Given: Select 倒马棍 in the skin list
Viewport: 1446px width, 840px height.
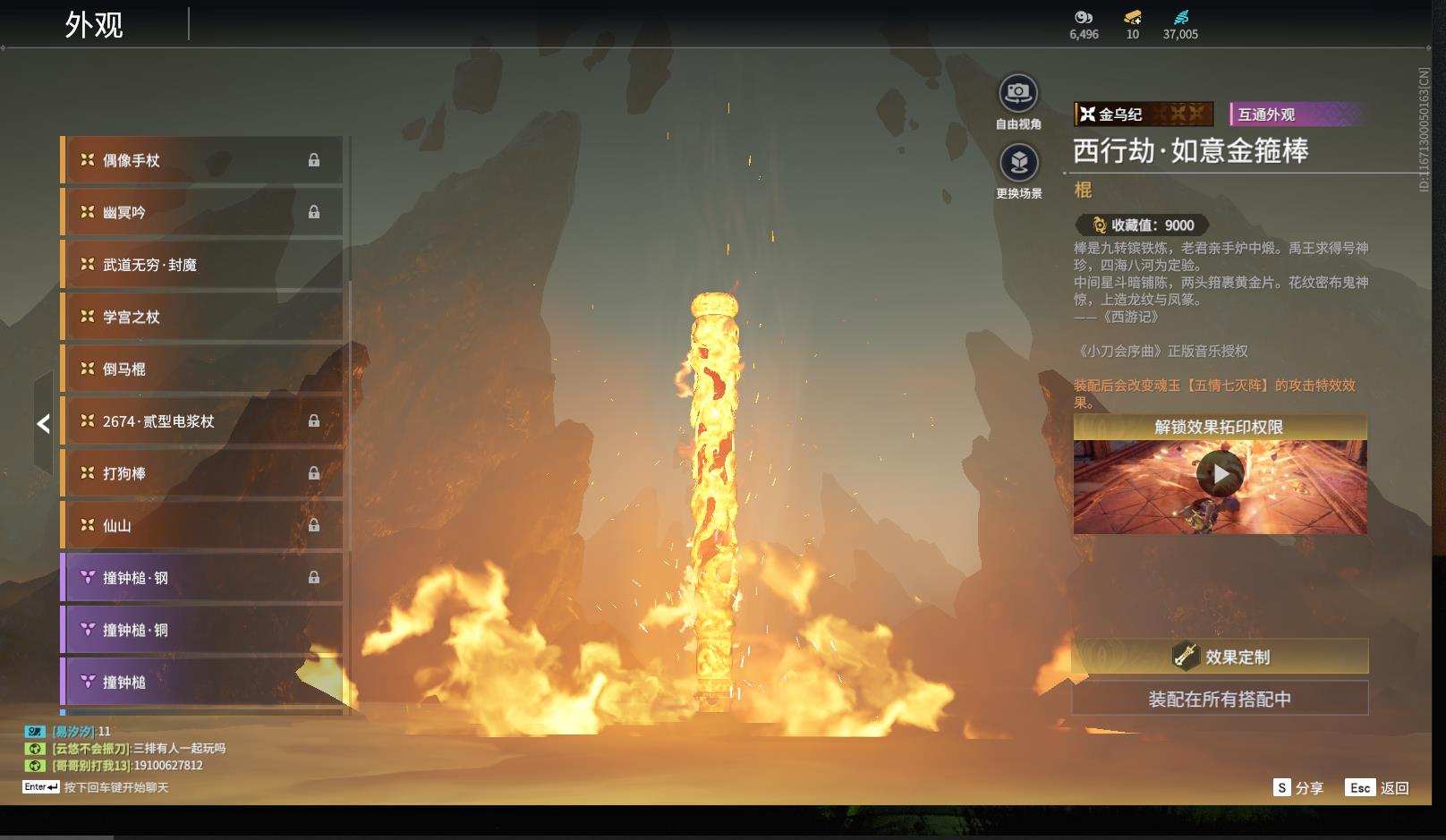Looking at the screenshot, I should (201, 369).
